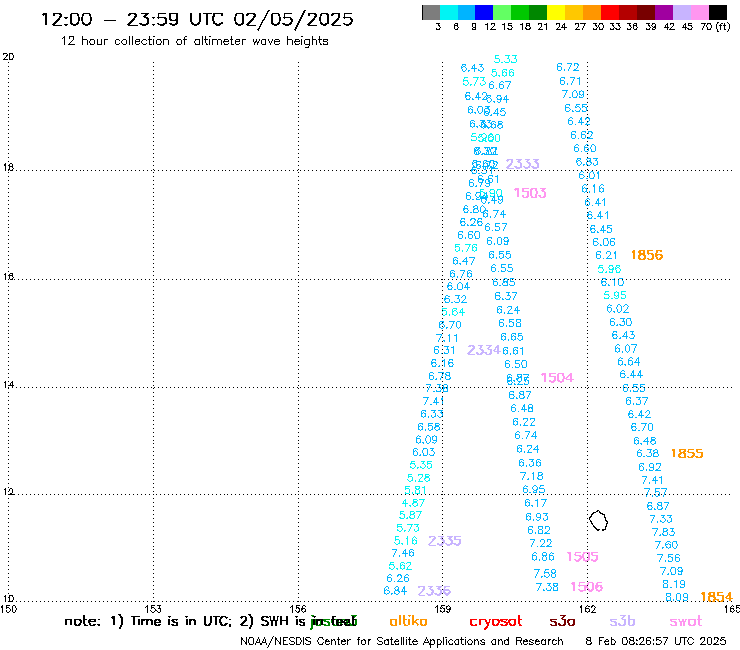Click the wave height value 8.19
740x650 pixels.
(x=674, y=584)
